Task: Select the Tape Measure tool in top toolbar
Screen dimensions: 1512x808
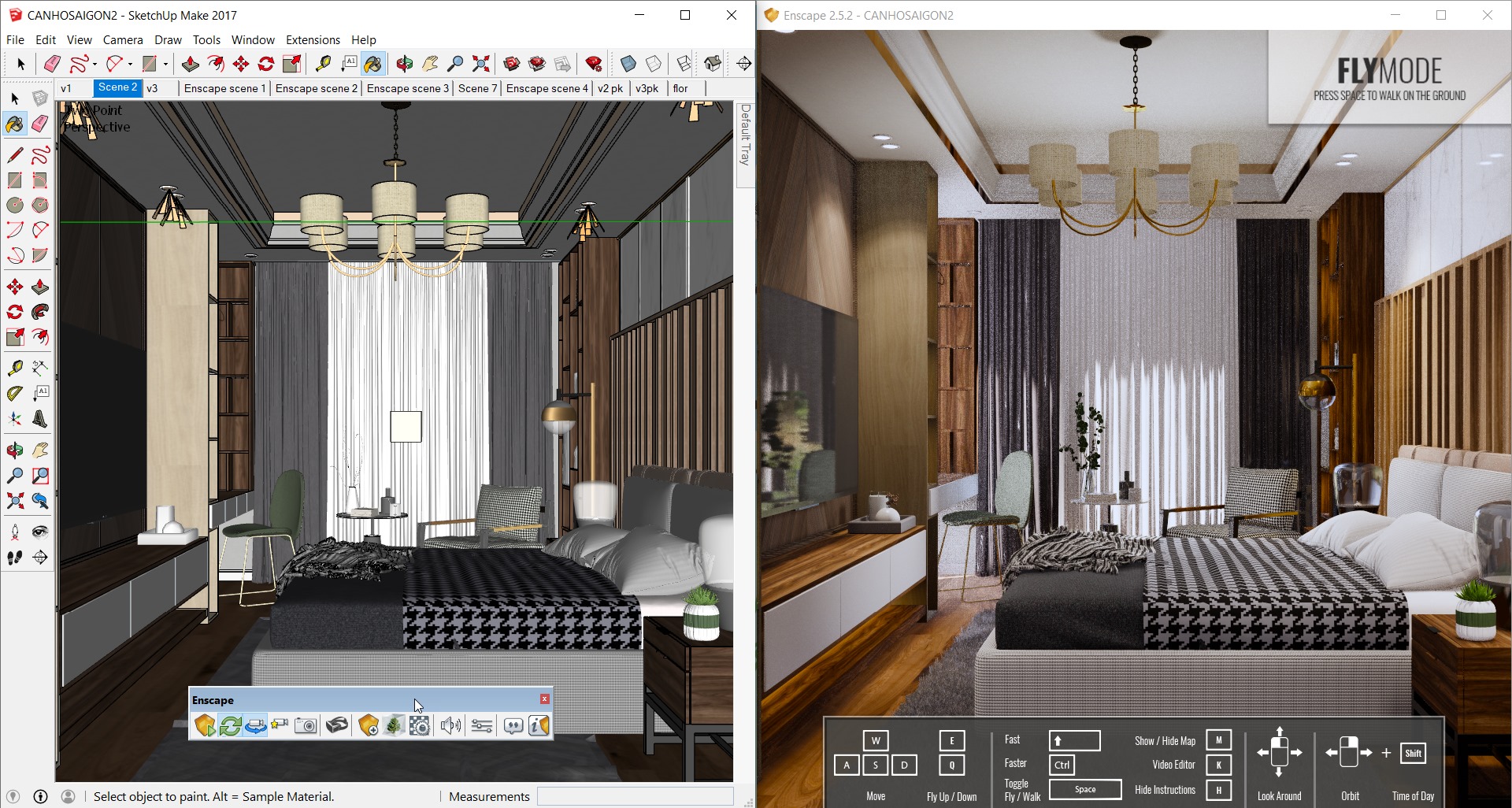Action: click(322, 63)
